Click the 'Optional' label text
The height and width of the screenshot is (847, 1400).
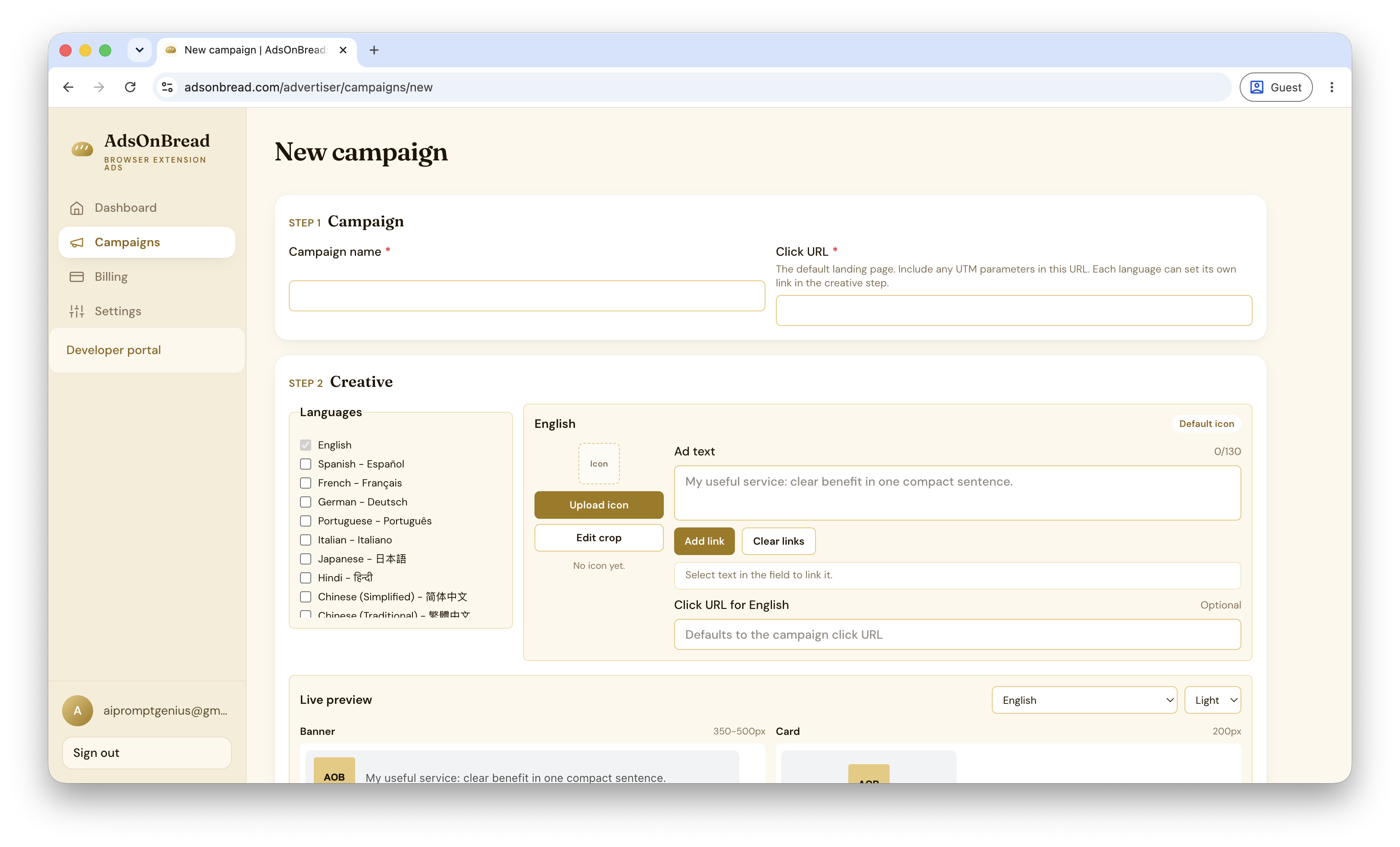point(1220,605)
